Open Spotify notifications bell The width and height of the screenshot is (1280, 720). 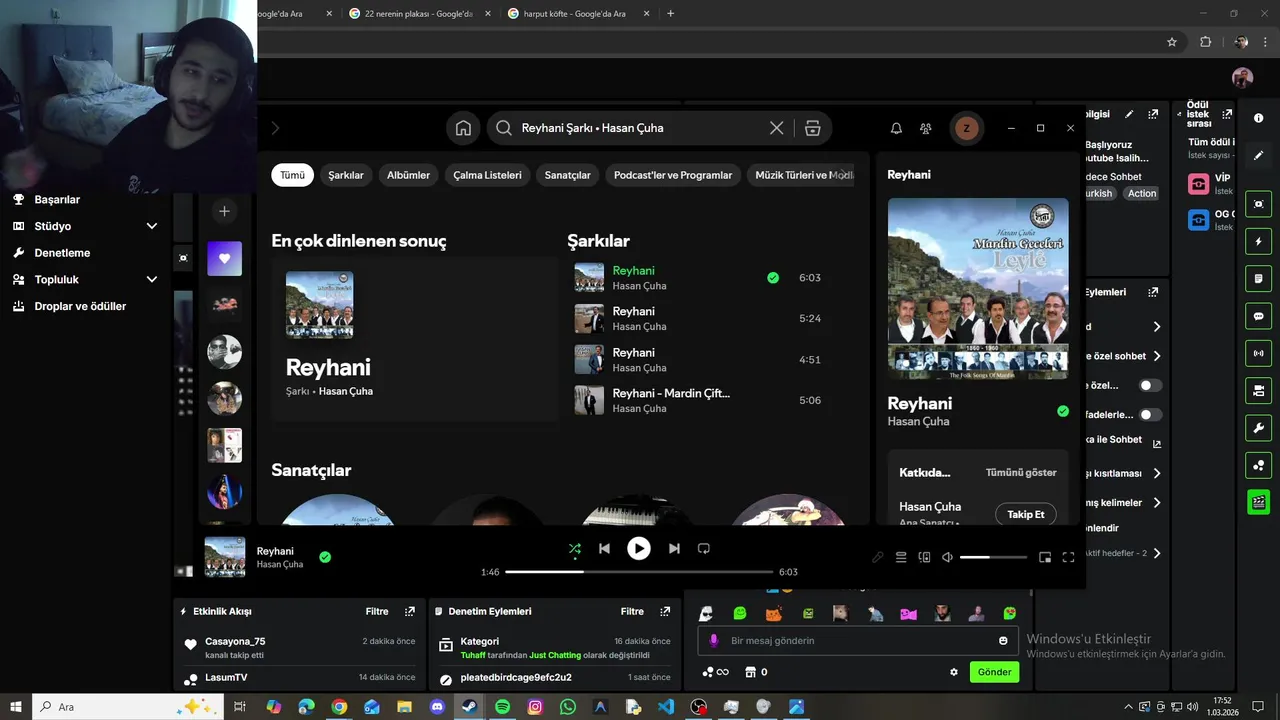[x=896, y=128]
